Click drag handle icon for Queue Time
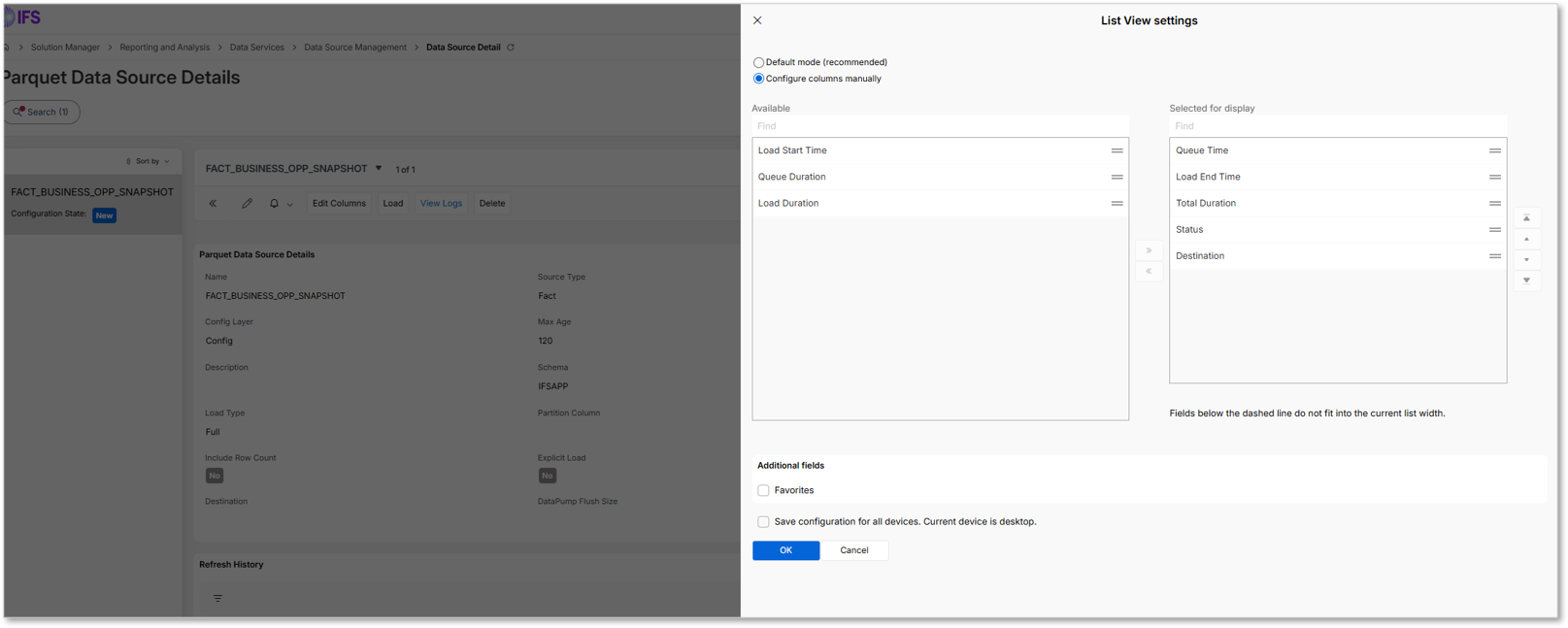This screenshot has width=1568, height=628. 1494,150
